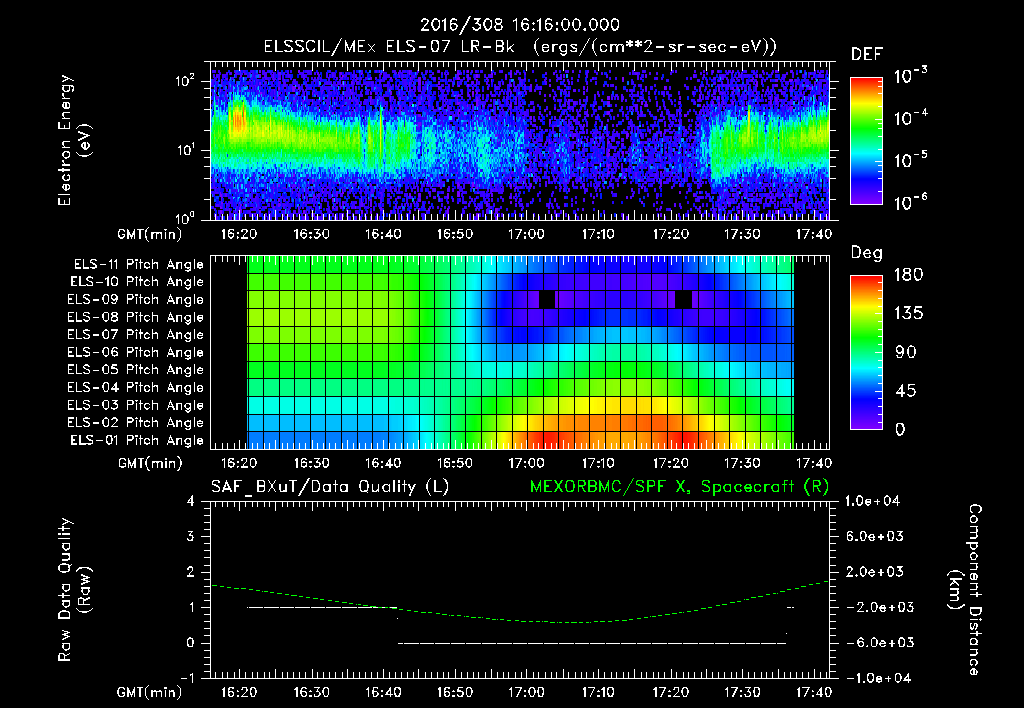Click the green 'MEXORBMC/SPF X, Spacecraft (R)' title

tap(679, 487)
